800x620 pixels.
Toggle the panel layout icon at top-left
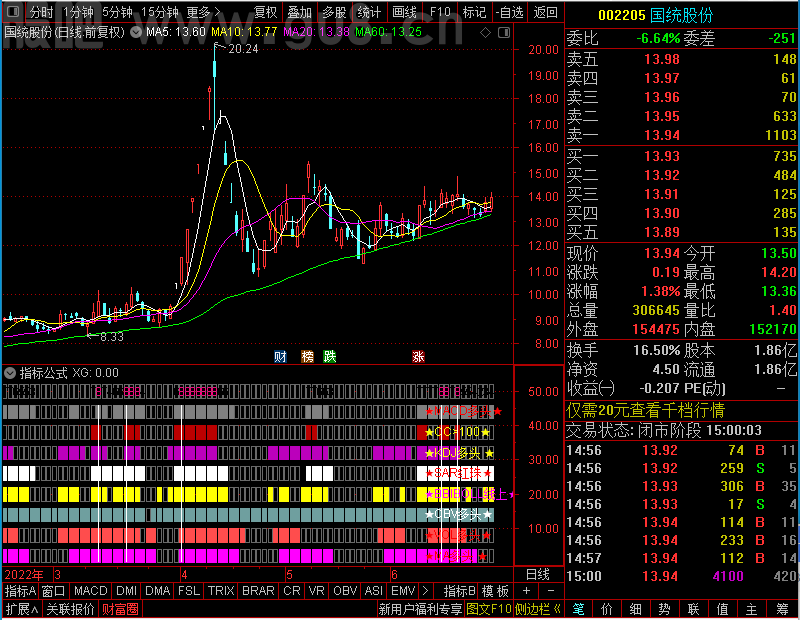pyautogui.click(x=13, y=11)
